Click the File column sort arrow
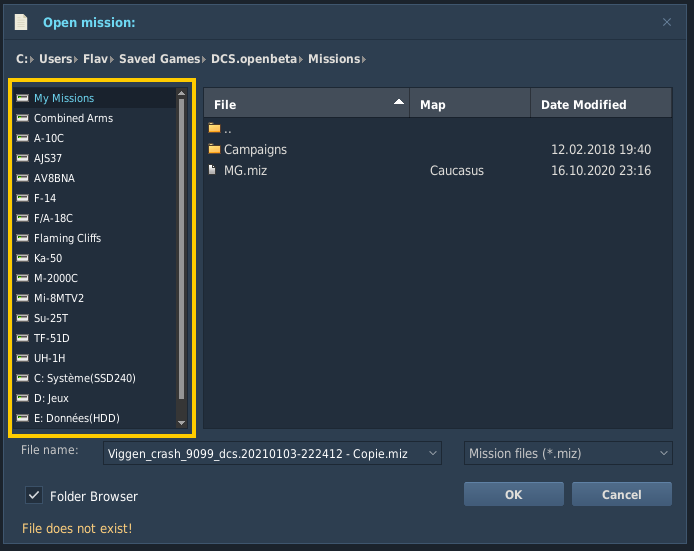The image size is (694, 551). pyautogui.click(x=399, y=102)
